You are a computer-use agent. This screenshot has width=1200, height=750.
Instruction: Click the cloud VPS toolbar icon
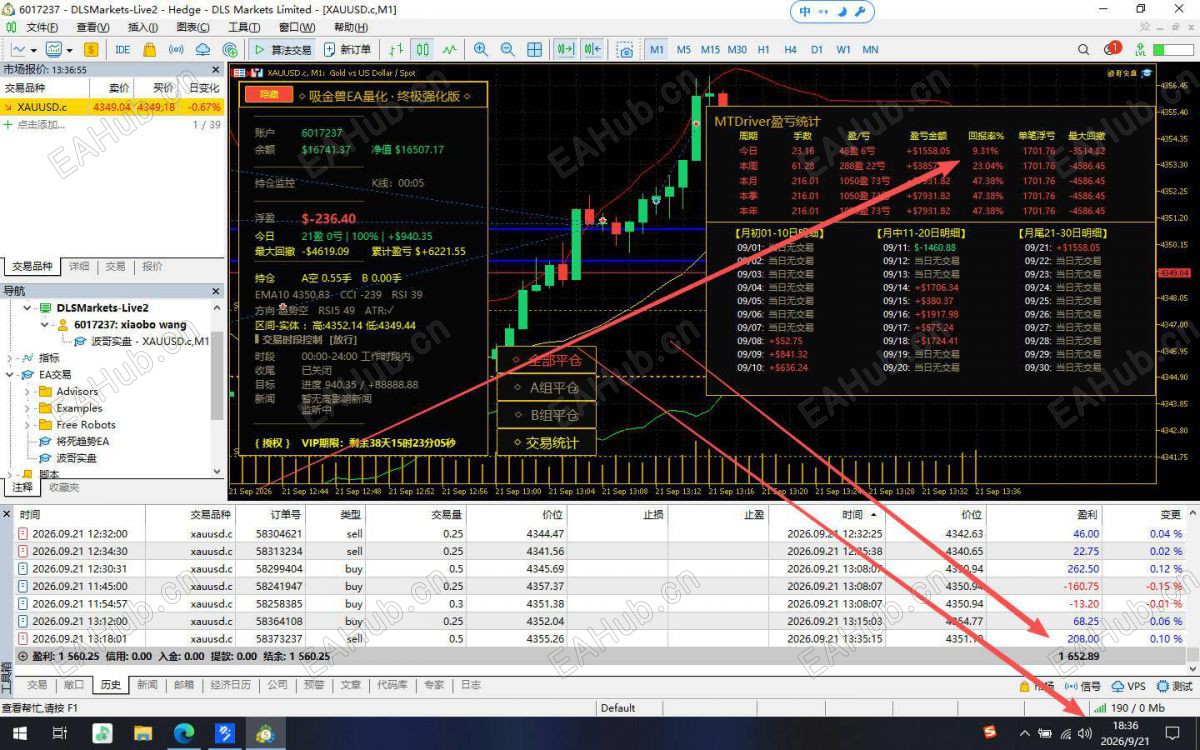pos(203,49)
